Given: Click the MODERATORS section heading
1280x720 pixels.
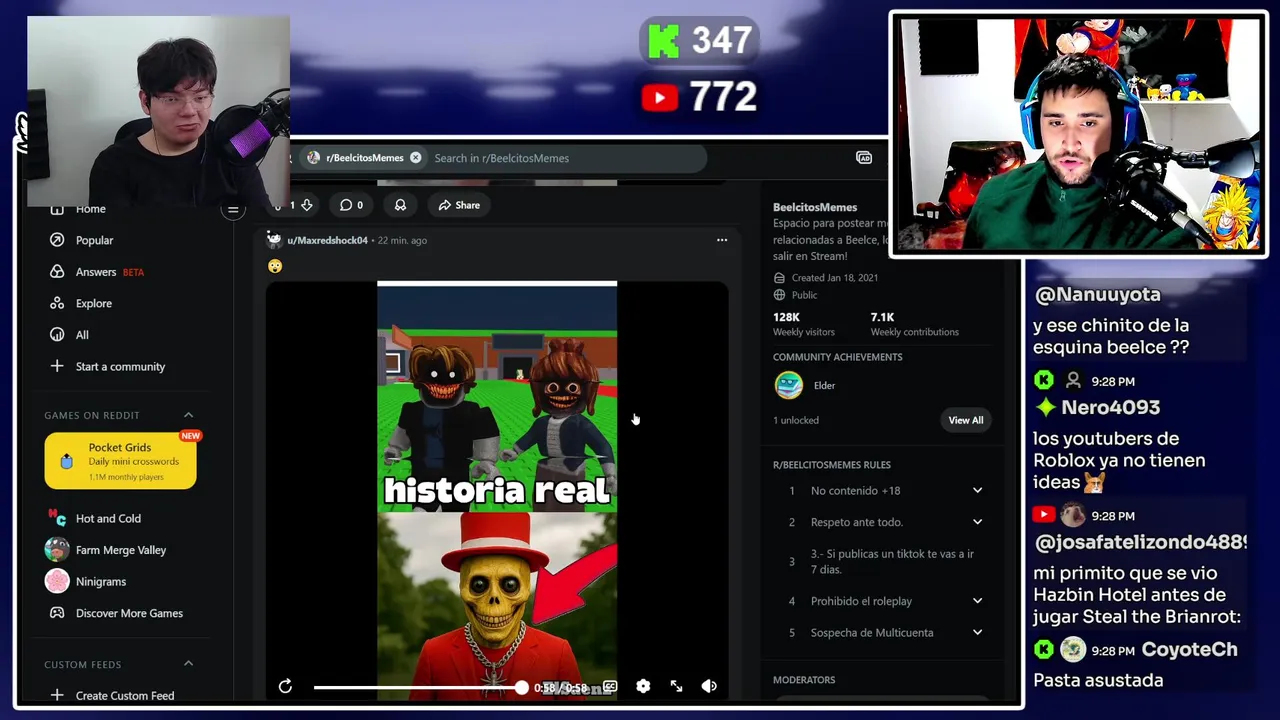Looking at the screenshot, I should [804, 680].
